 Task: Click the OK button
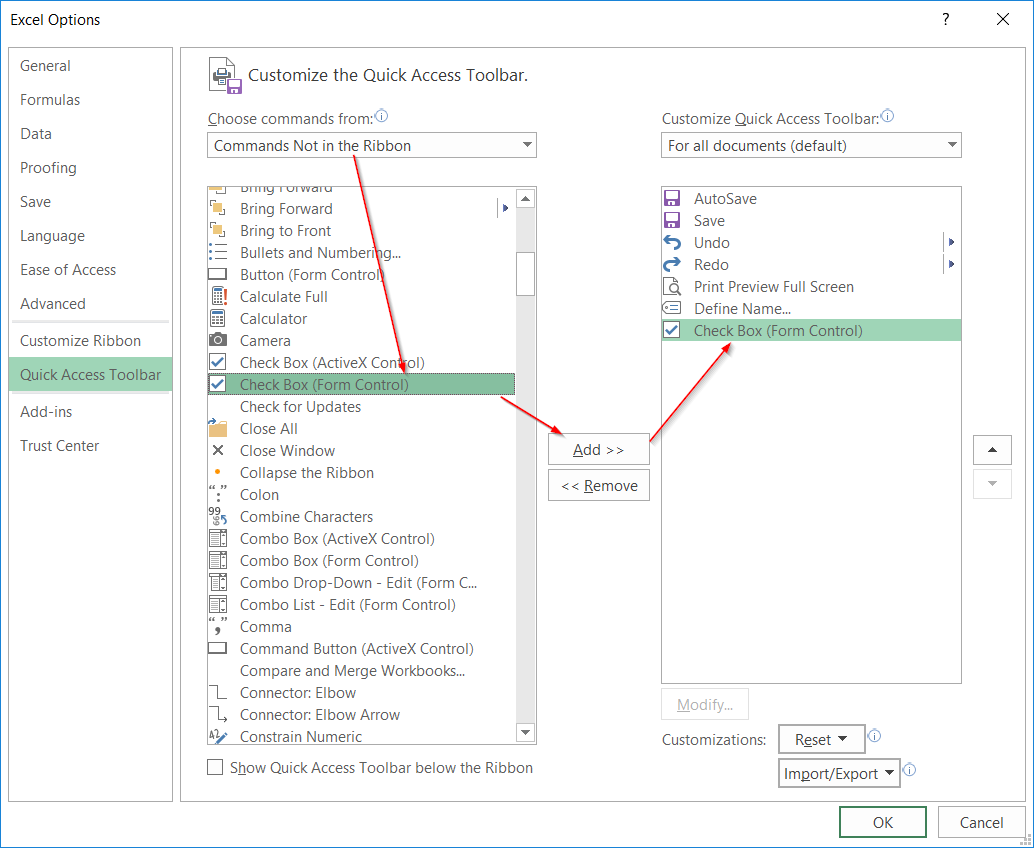882,821
